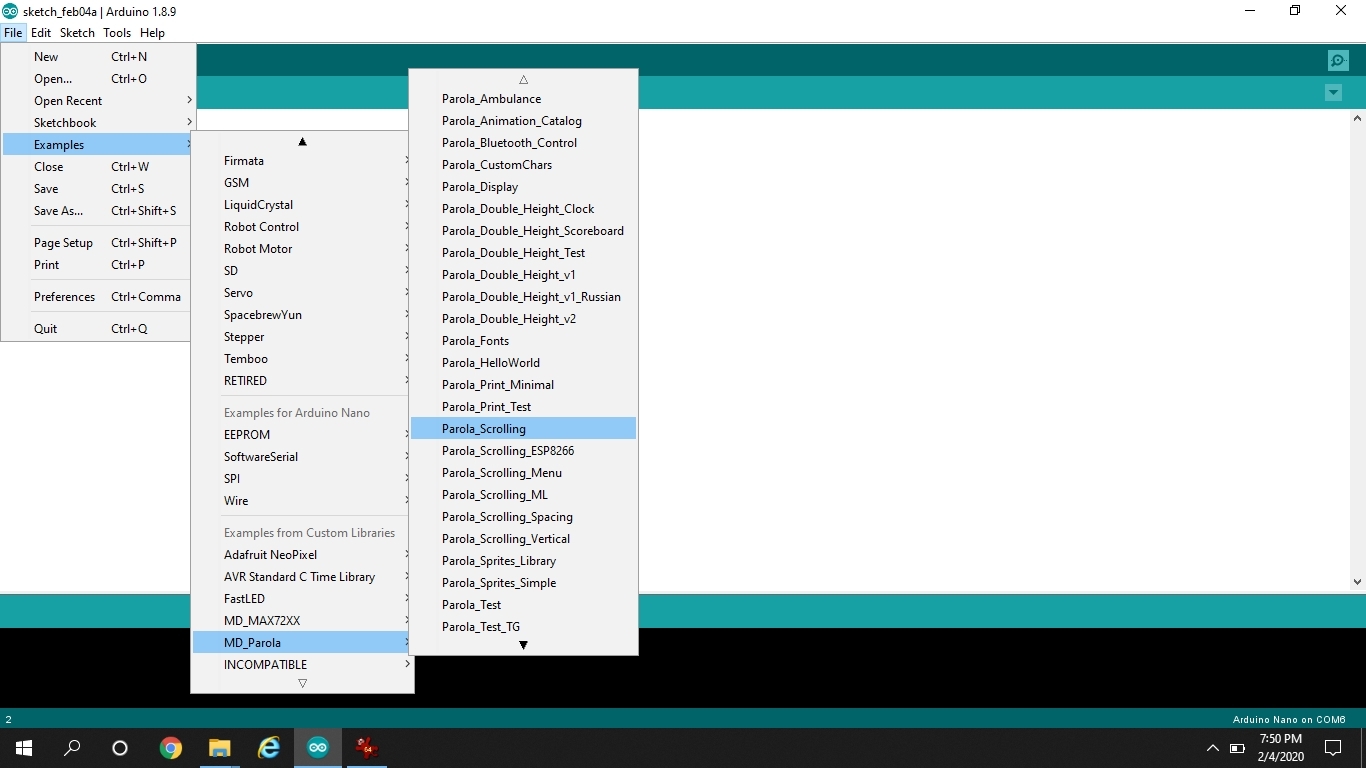Open the Edit menu
This screenshot has height=768, width=1366.
coord(41,33)
